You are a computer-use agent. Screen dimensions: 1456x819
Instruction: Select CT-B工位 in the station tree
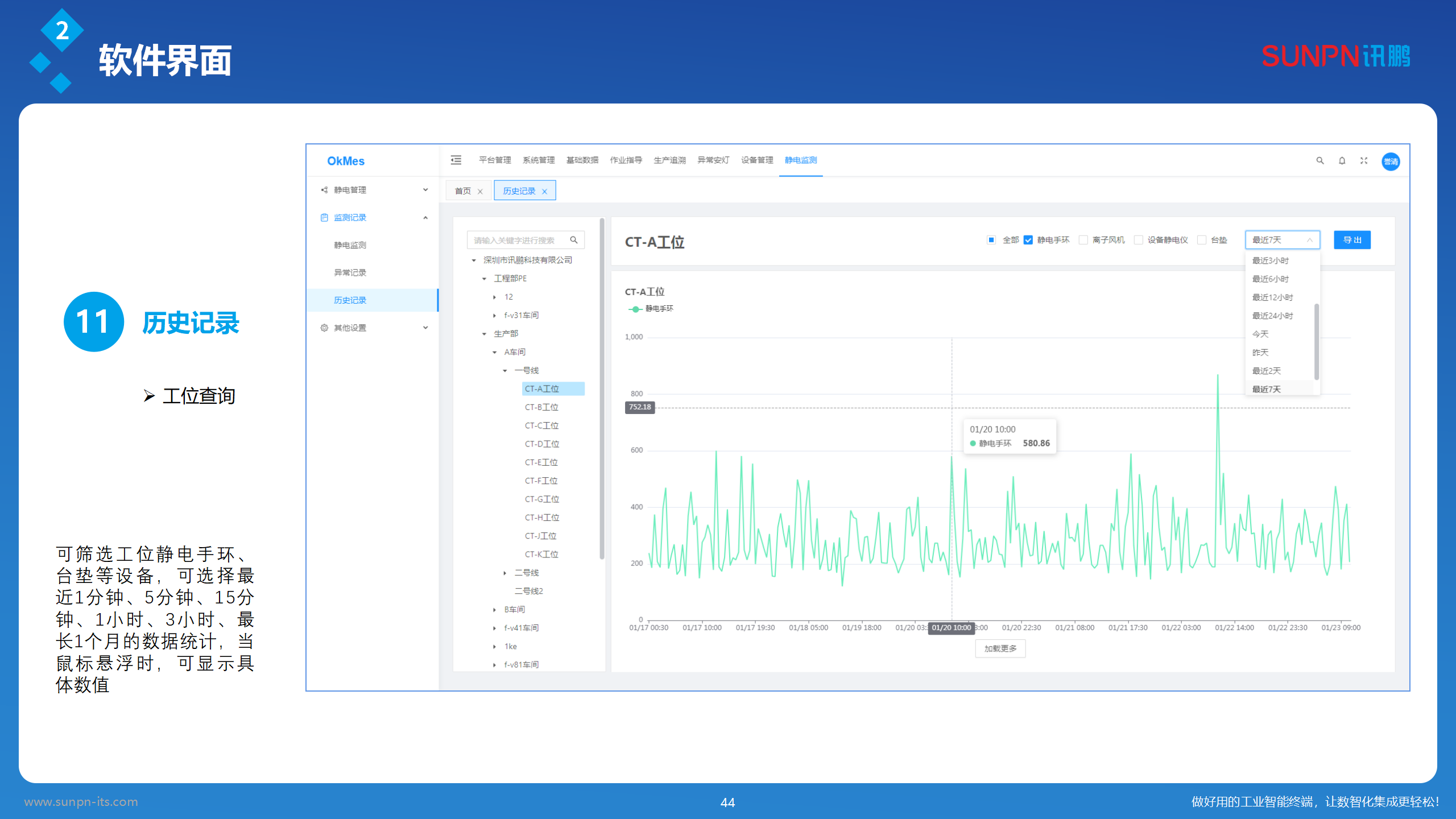(x=541, y=407)
